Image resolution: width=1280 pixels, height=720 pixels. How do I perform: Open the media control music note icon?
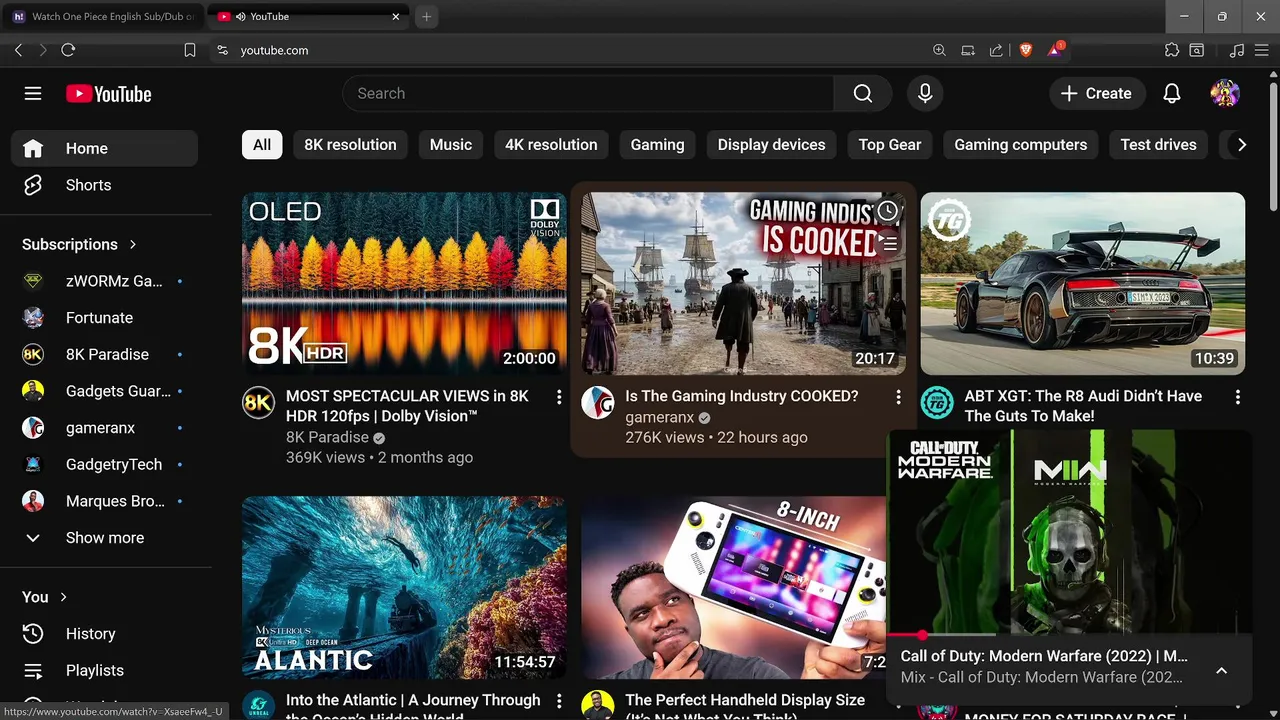[1237, 50]
